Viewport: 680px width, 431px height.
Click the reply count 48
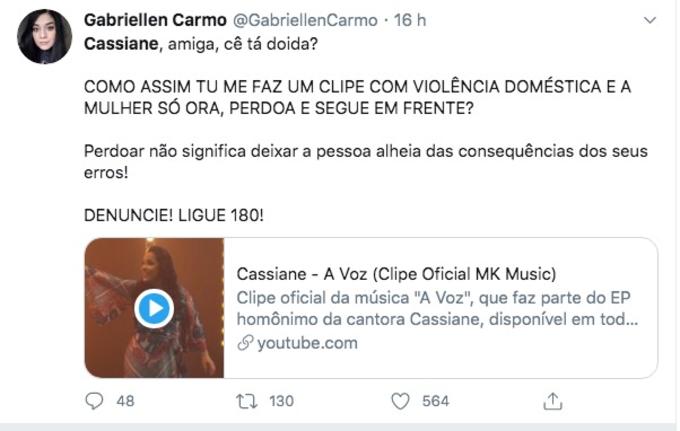125,401
